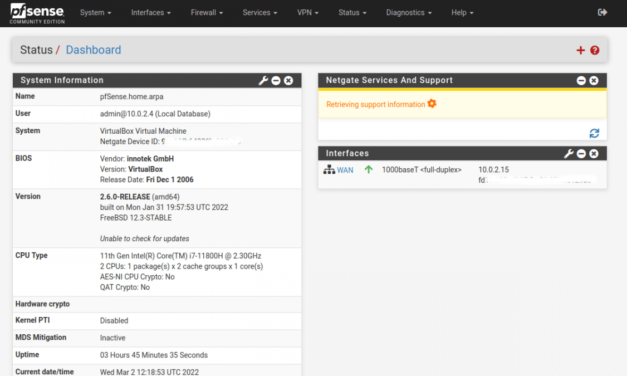Screen dimensions: 627x376
Task: Click '1000baseT <full-duplex>' media text
Action: tap(421, 170)
